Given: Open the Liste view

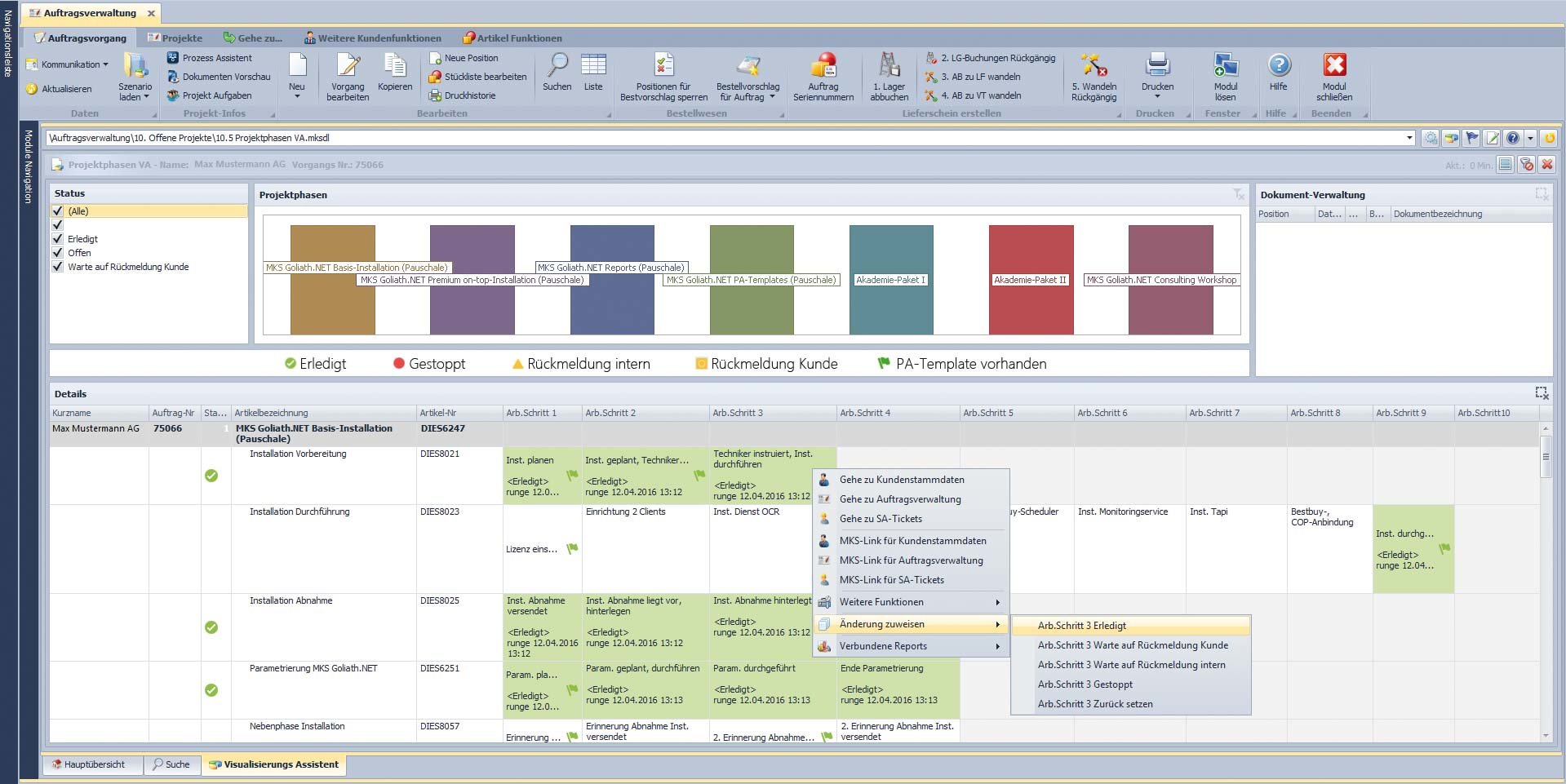Looking at the screenshot, I should 593,72.
